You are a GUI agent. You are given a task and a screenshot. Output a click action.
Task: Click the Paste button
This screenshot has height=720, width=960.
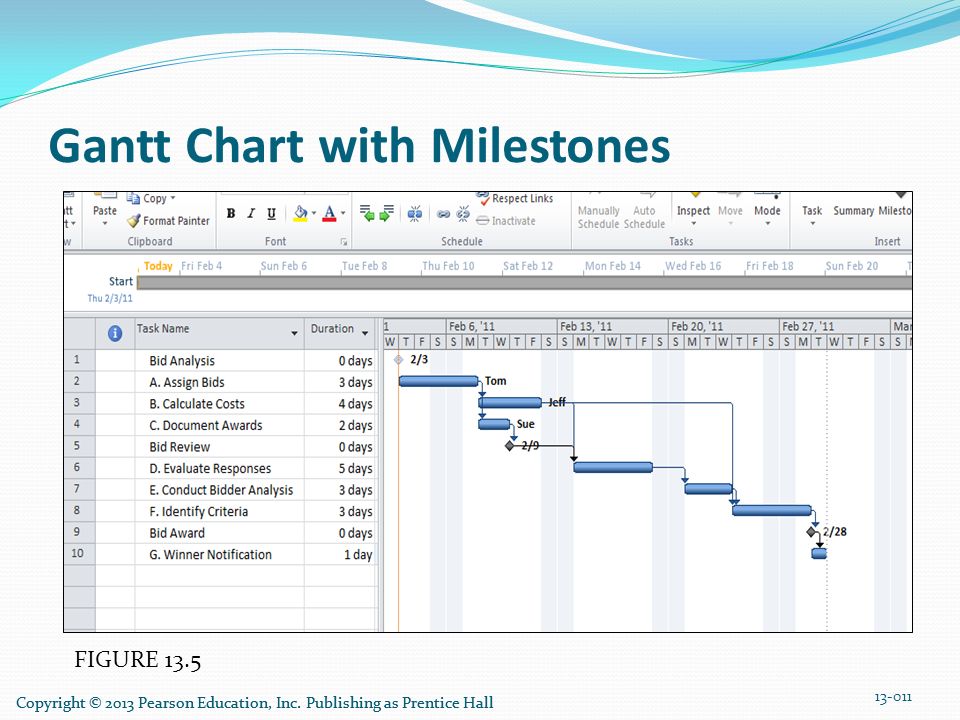click(x=105, y=211)
